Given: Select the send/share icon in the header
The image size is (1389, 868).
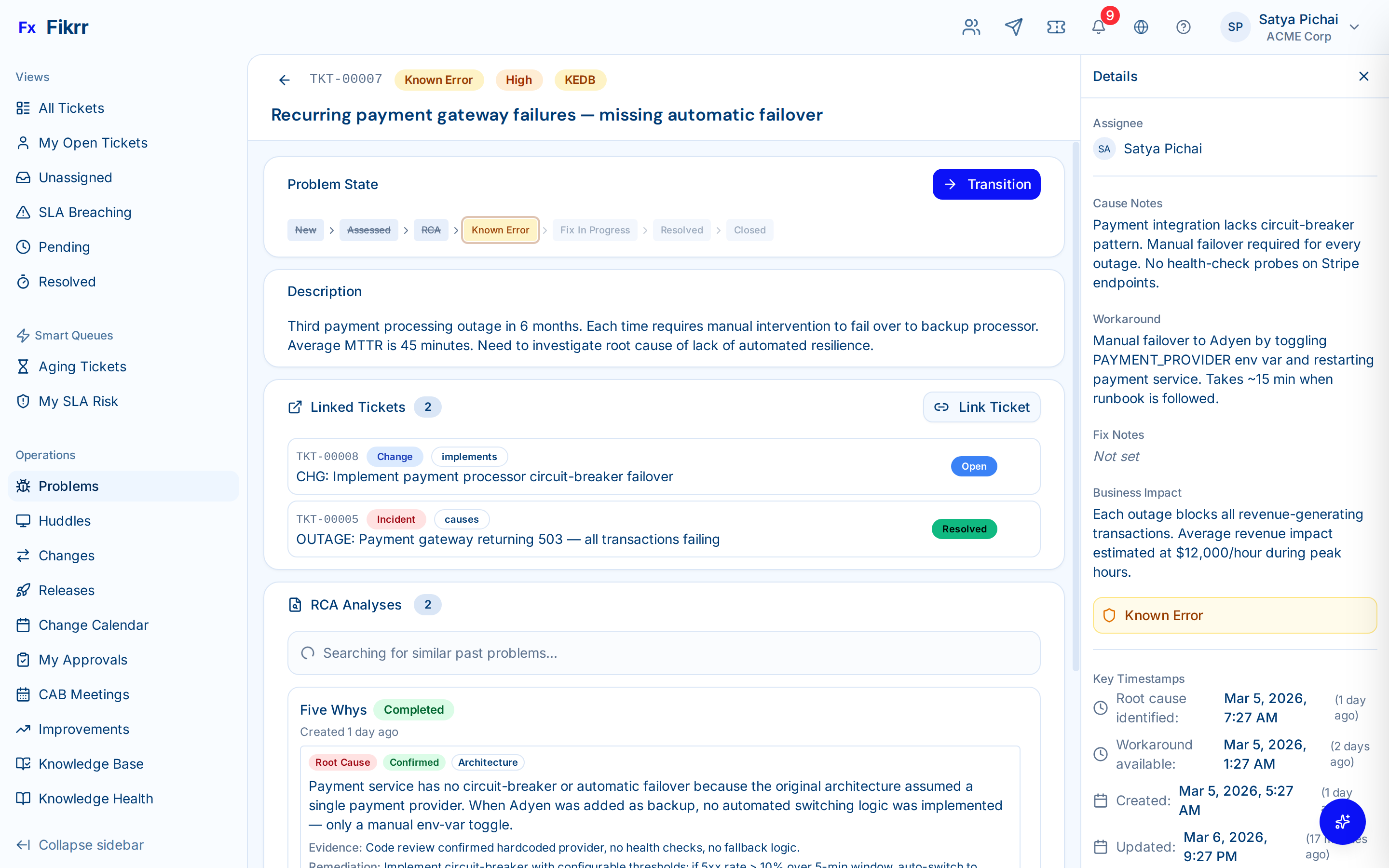Looking at the screenshot, I should tap(1013, 27).
